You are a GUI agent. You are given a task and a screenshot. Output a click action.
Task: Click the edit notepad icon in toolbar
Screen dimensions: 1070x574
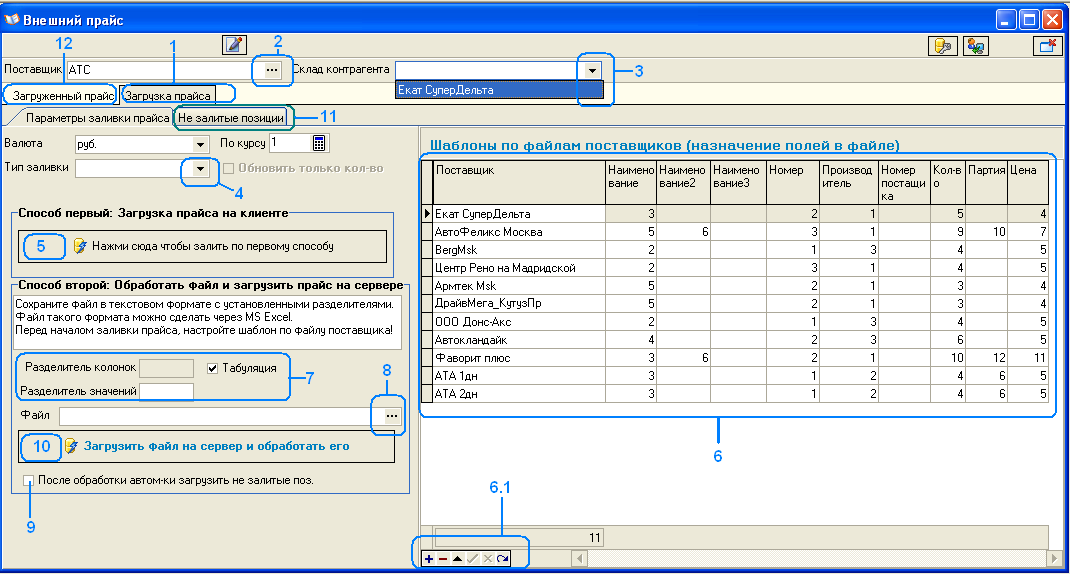point(234,45)
